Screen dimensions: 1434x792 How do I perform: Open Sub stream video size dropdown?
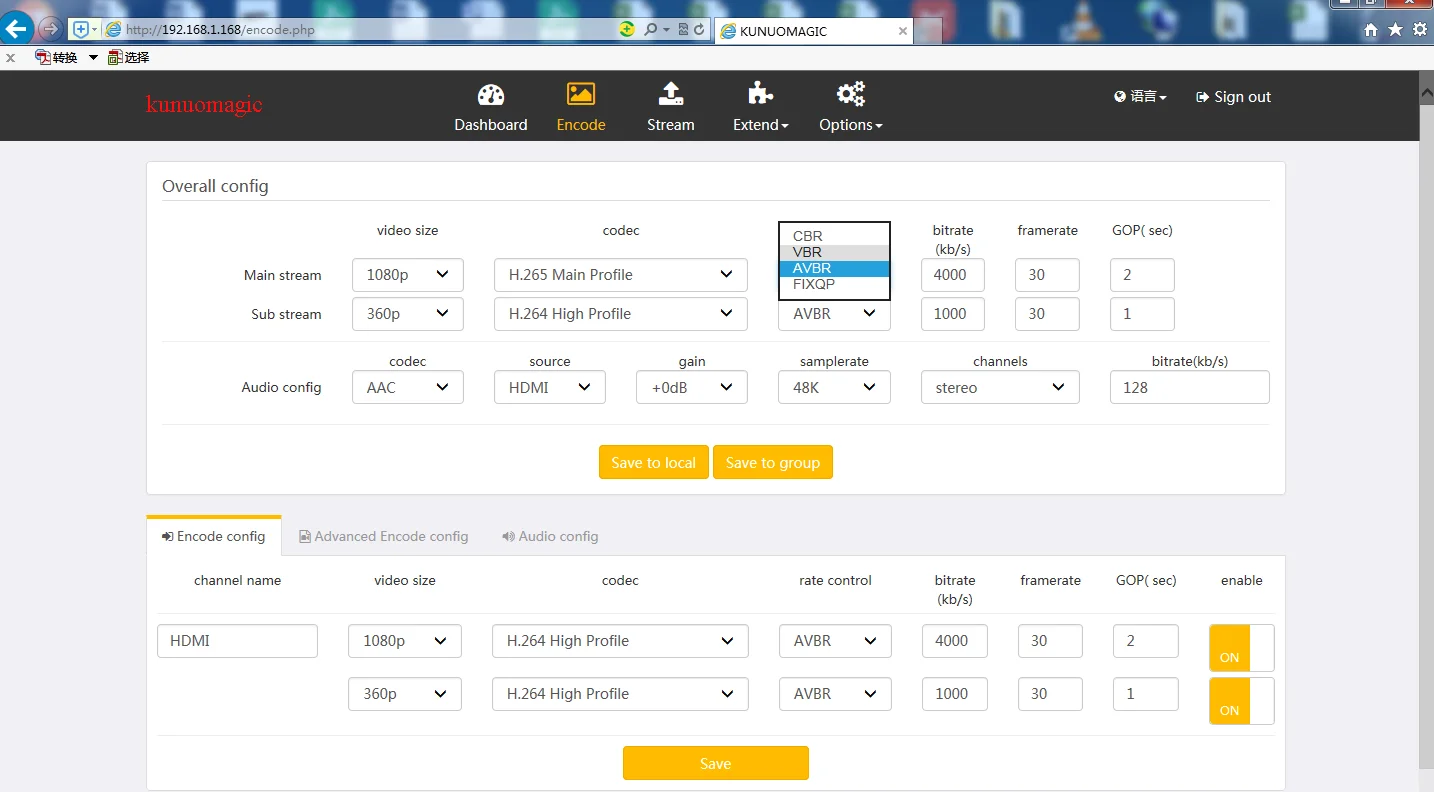[408, 314]
